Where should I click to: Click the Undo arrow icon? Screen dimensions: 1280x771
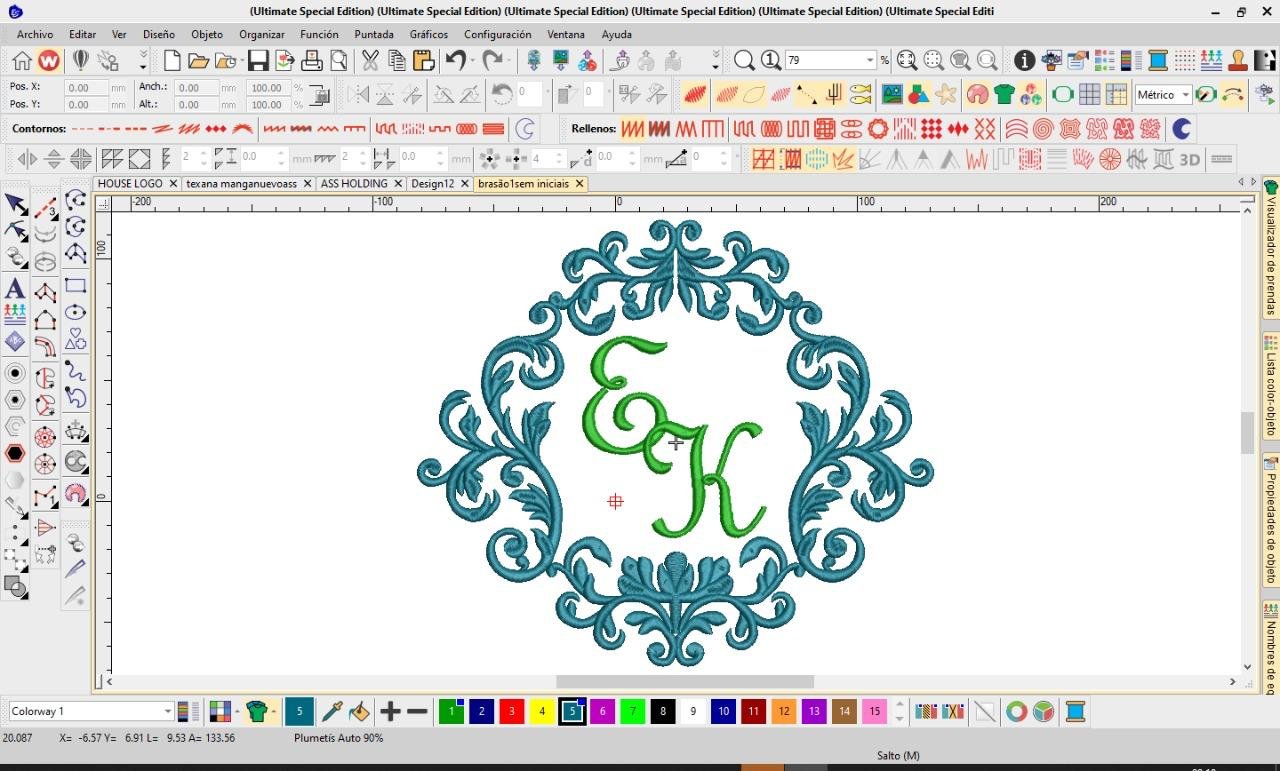pos(456,61)
